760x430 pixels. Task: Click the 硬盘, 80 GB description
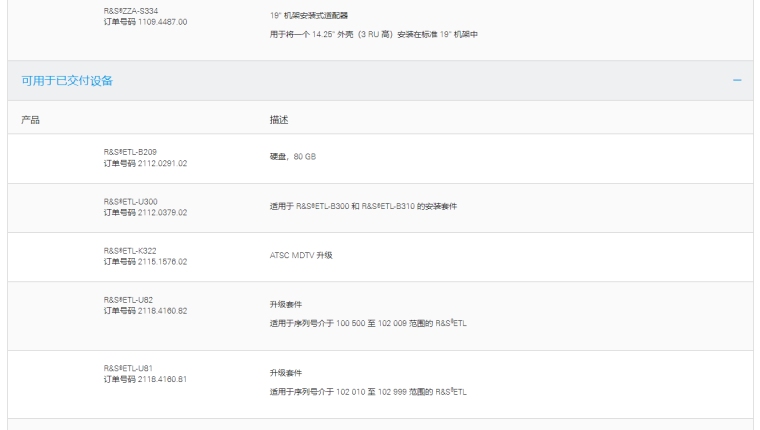coord(292,157)
